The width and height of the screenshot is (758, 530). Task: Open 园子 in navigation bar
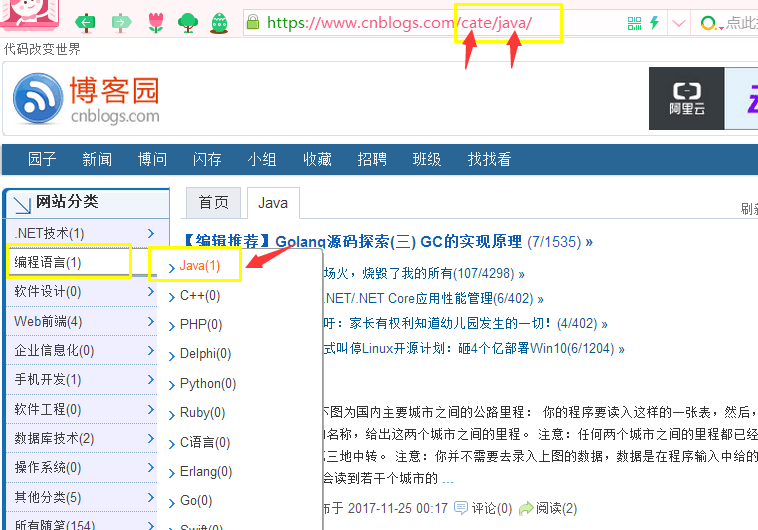[42, 159]
